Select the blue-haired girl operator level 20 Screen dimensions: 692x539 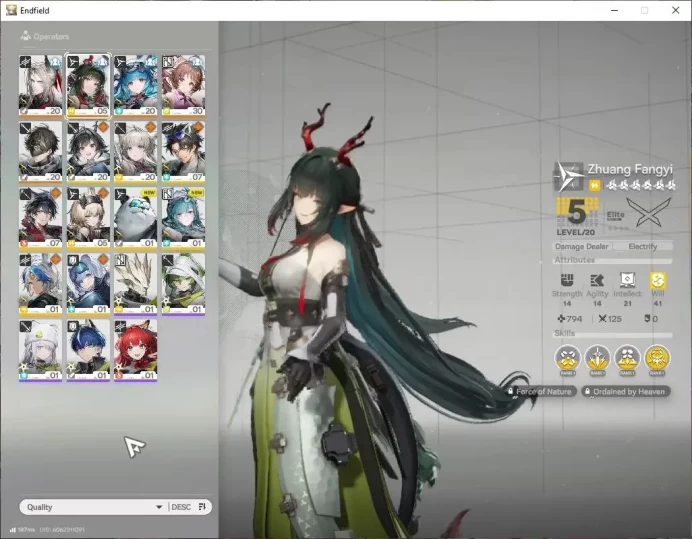135,86
